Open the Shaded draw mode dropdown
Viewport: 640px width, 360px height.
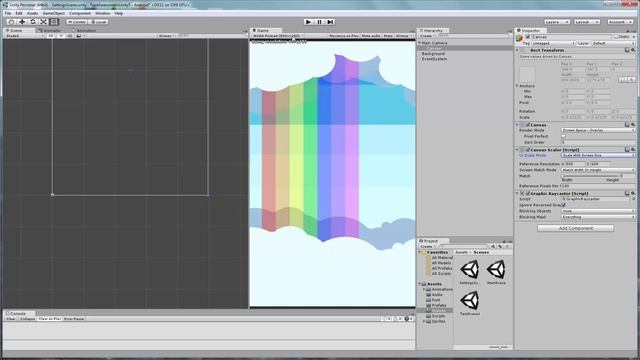click(x=24, y=36)
